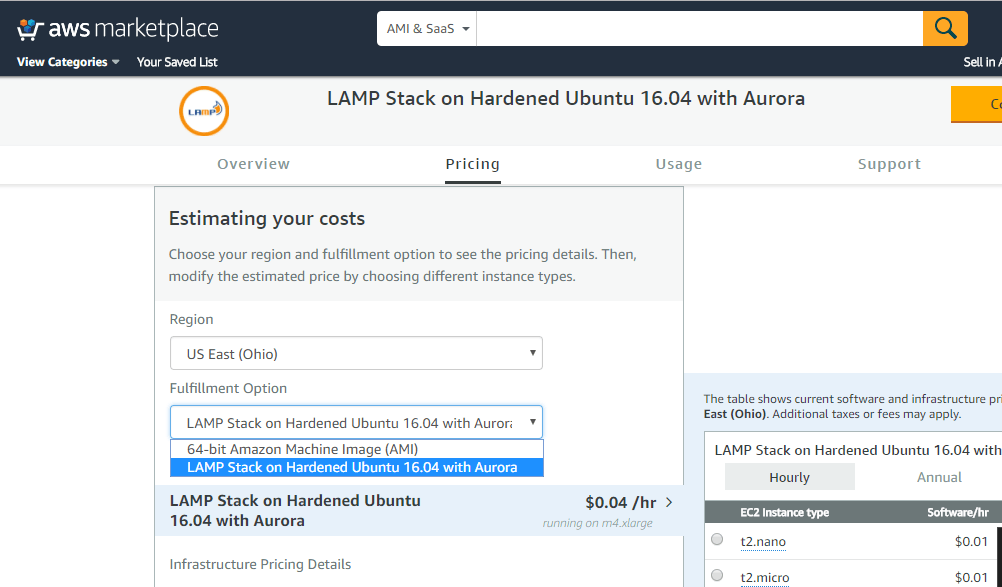Image resolution: width=1002 pixels, height=587 pixels.
Task: Open the Usage tab
Action: click(x=679, y=164)
